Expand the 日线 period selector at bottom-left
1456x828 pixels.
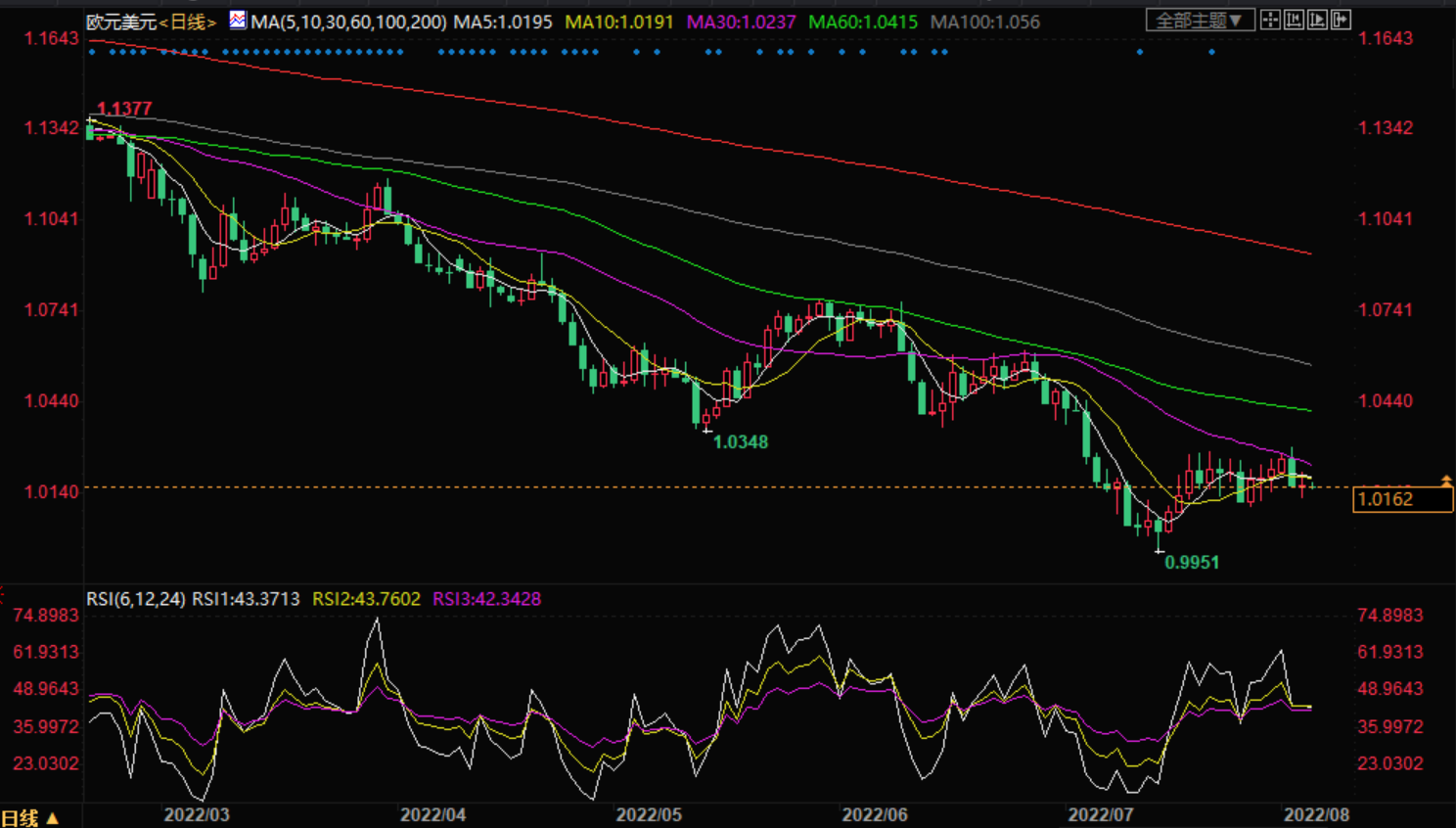click(29, 817)
